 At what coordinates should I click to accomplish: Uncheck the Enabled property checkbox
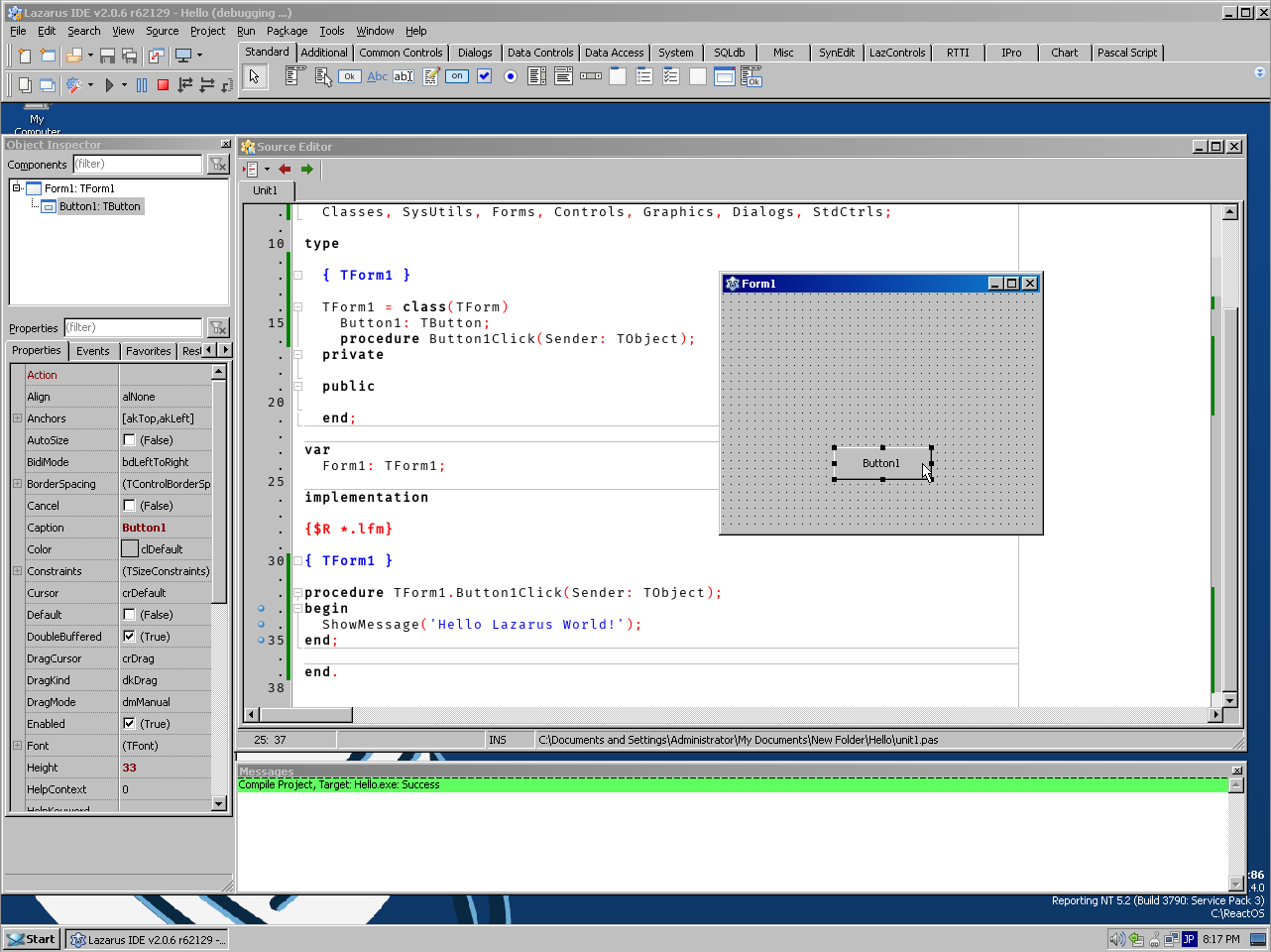click(129, 724)
